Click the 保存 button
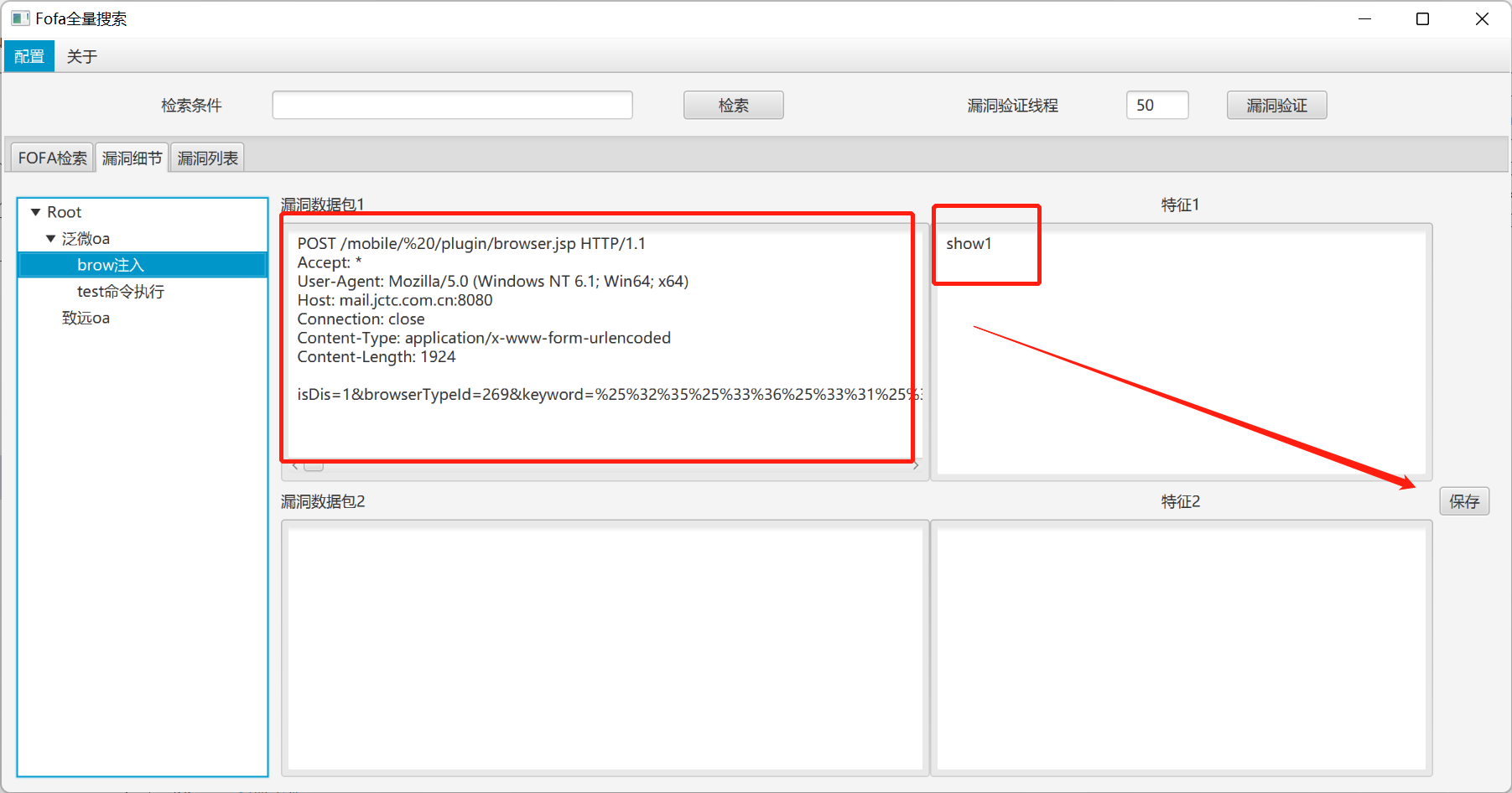The width and height of the screenshot is (1512, 793). pos(1464,500)
